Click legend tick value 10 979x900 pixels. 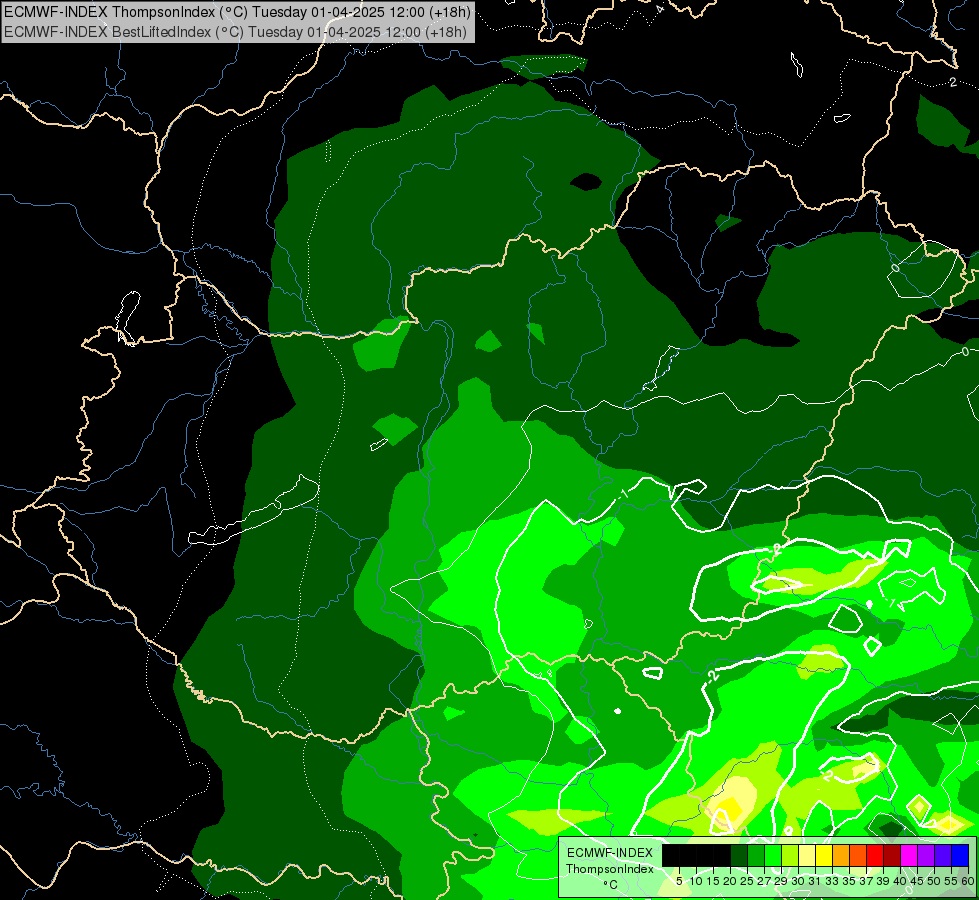(x=696, y=881)
